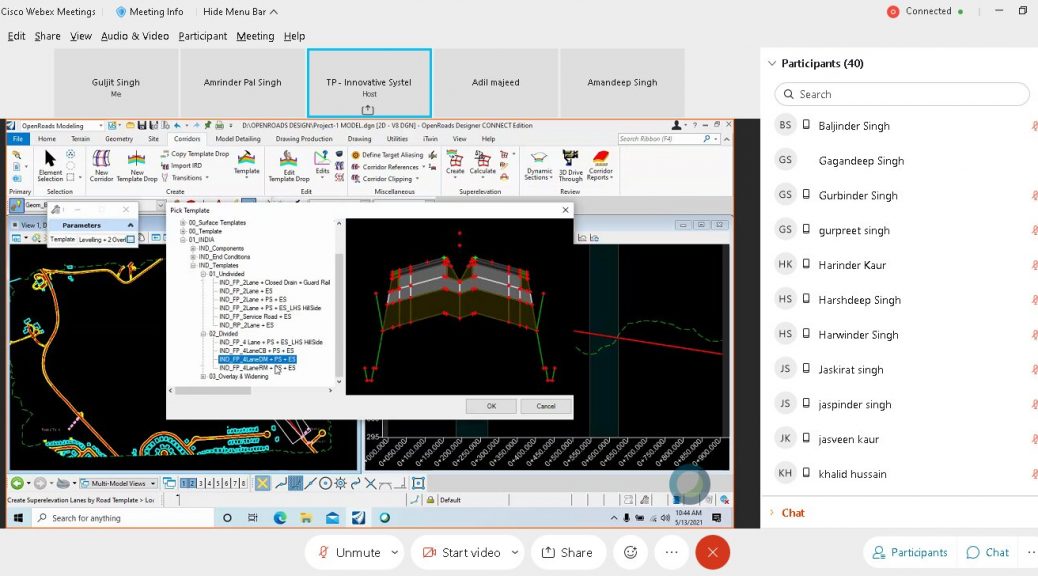Open the Webex Audio & Video menu
Viewport: 1038px width, 576px height.
coord(135,36)
